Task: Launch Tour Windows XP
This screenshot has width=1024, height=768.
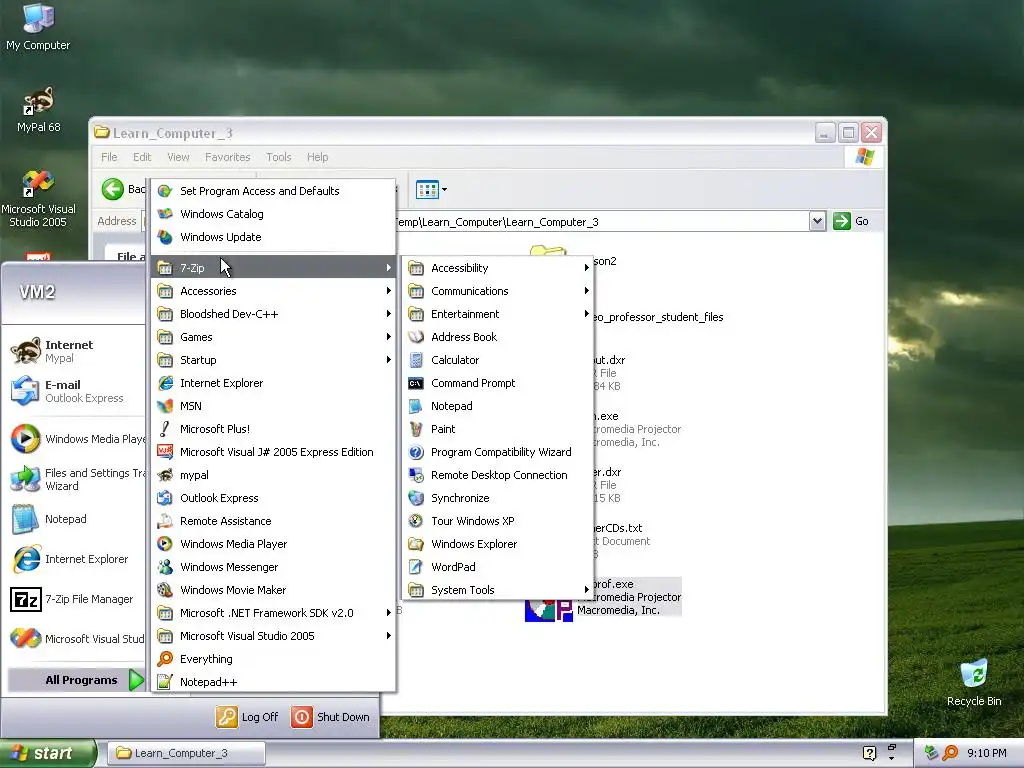Action: (498, 520)
